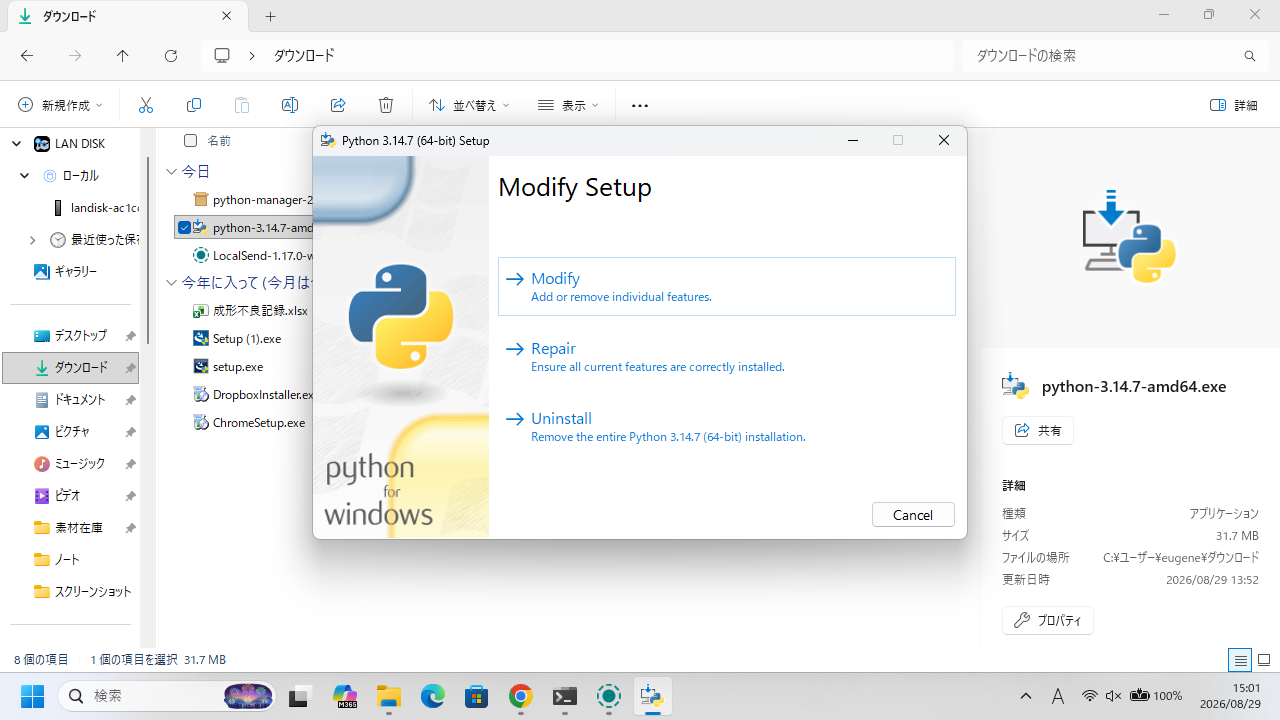Click the ダウンロード address bar breadcrumb
Viewport: 1280px width, 720px height.
point(304,56)
